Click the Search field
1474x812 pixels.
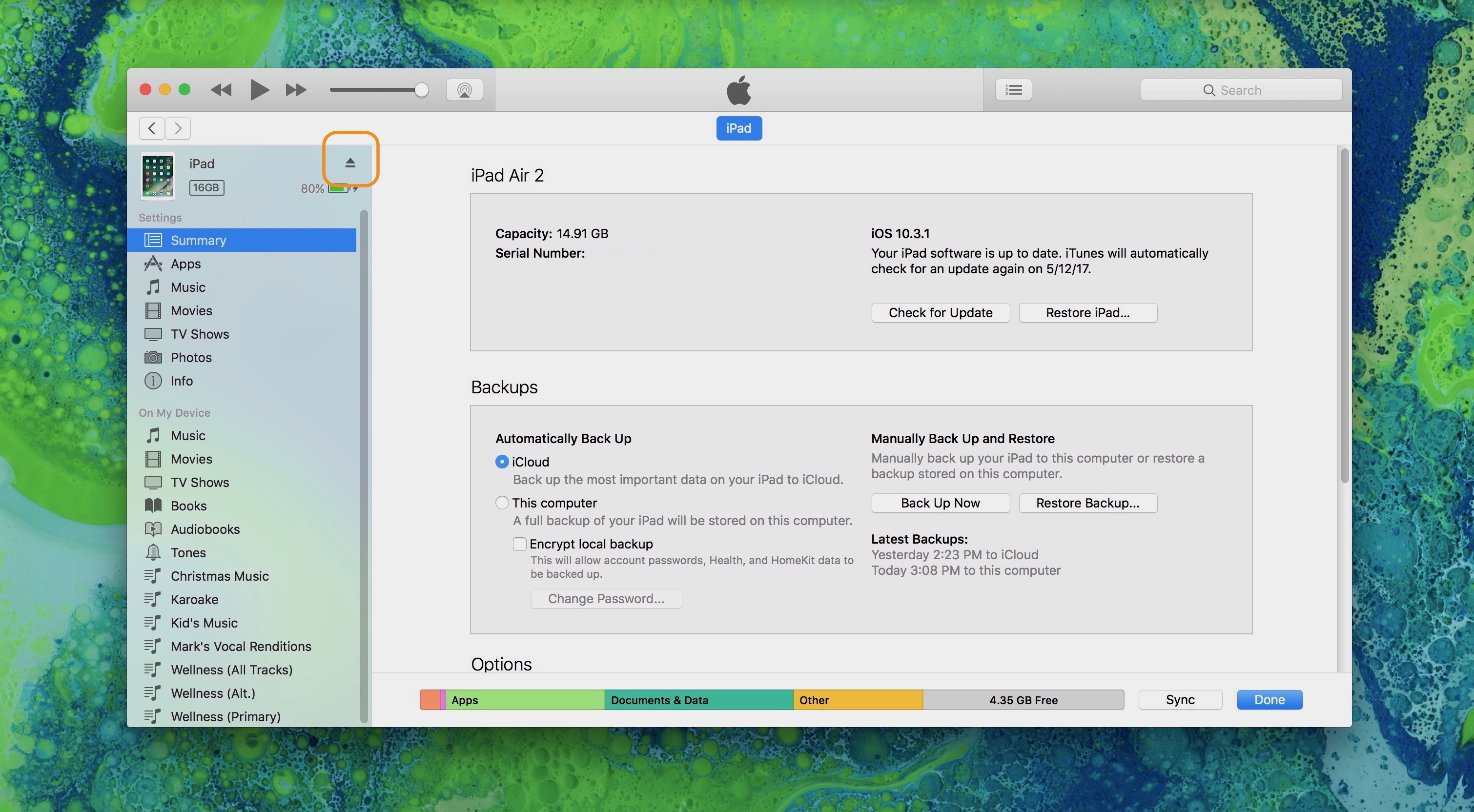(x=1241, y=90)
